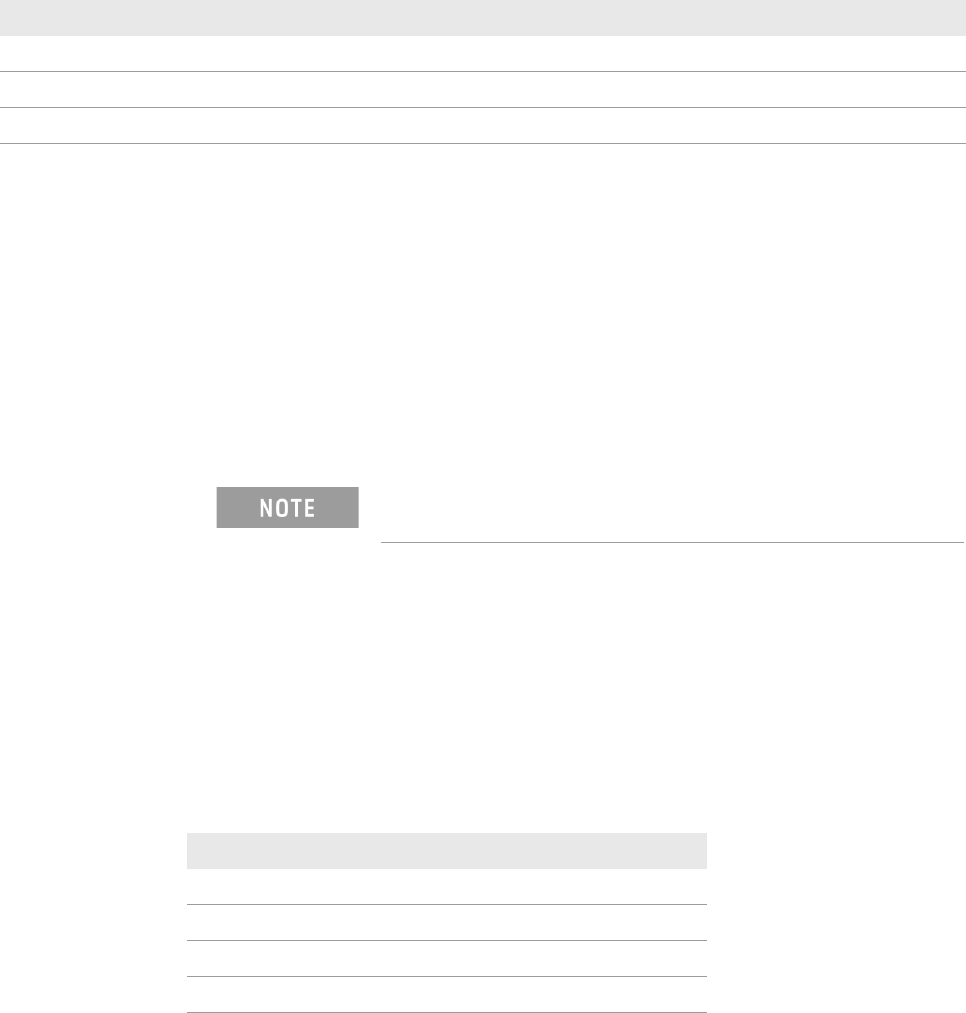Click blank area between note rule and lower table
Viewport: 966px width, 1013px height.
tap(483, 688)
